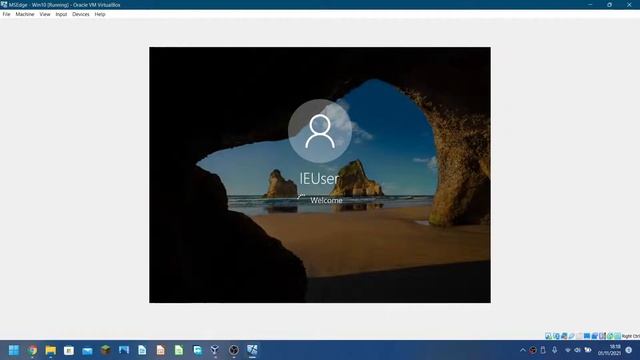Screen dimensions: 640x360
Task: Open the Machine menu
Action: tap(25, 14)
